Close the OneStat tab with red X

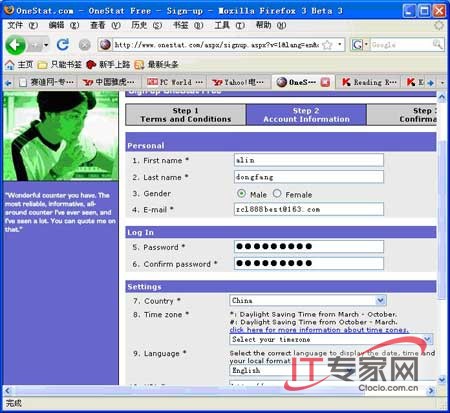(325, 82)
